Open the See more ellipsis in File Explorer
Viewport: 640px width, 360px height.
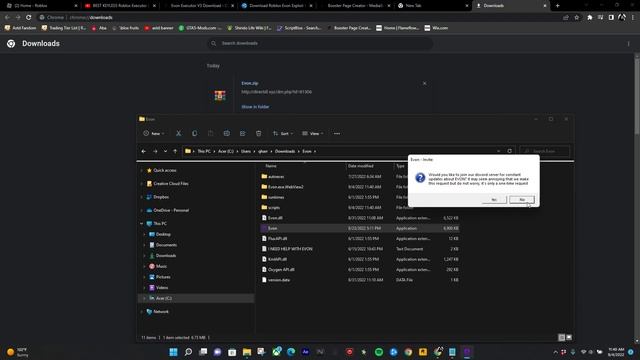[x=337, y=133]
